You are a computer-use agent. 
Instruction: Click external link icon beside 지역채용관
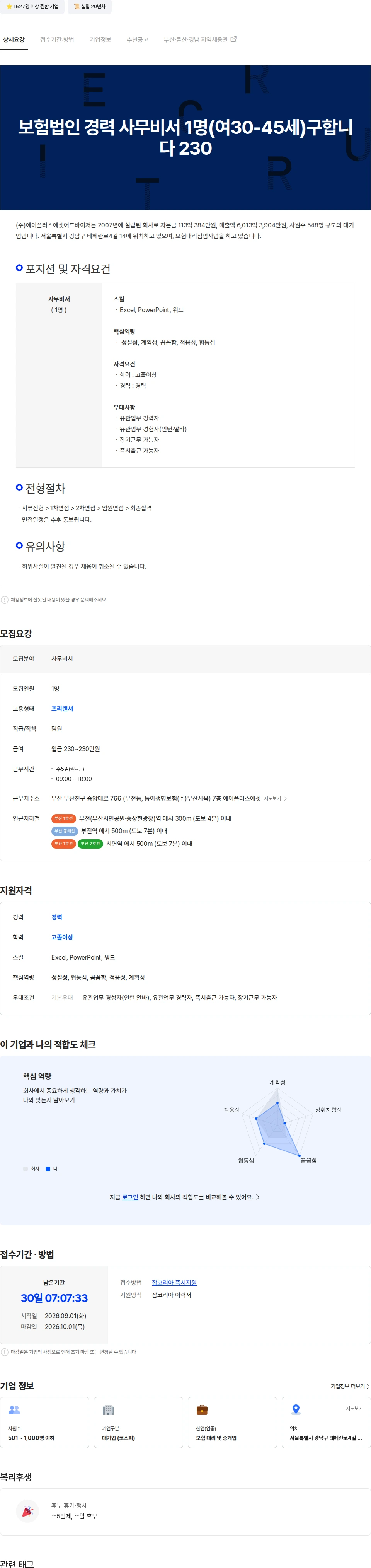233,39
